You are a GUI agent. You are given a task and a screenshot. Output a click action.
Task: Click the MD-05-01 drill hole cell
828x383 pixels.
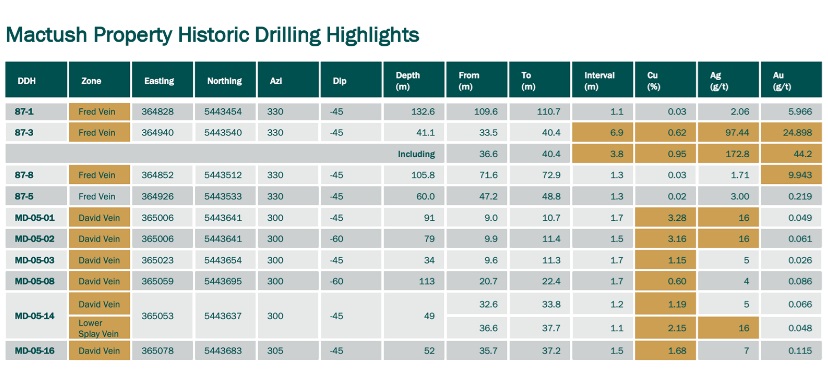(x=36, y=218)
